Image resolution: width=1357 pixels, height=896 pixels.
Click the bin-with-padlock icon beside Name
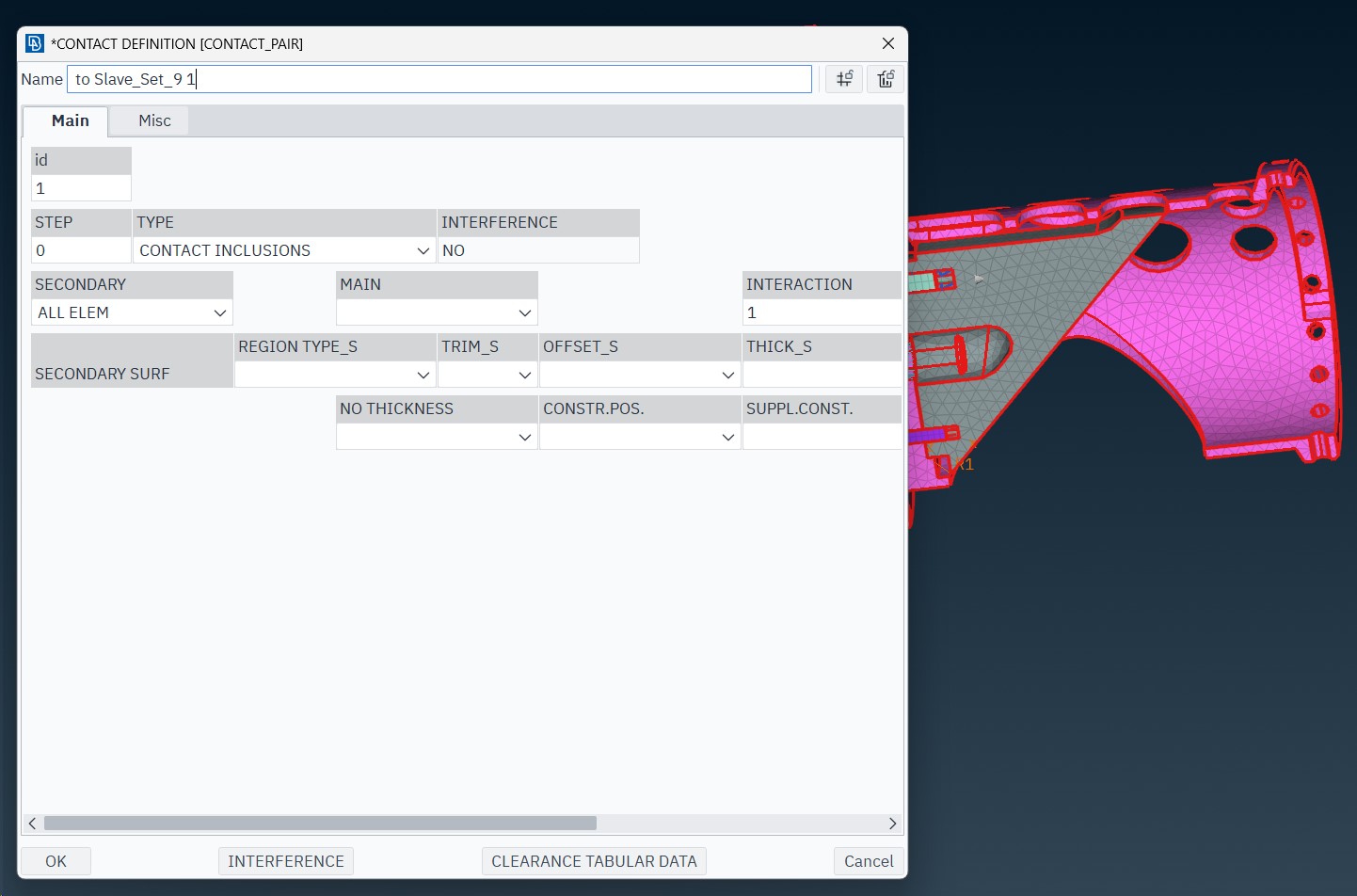point(886,79)
